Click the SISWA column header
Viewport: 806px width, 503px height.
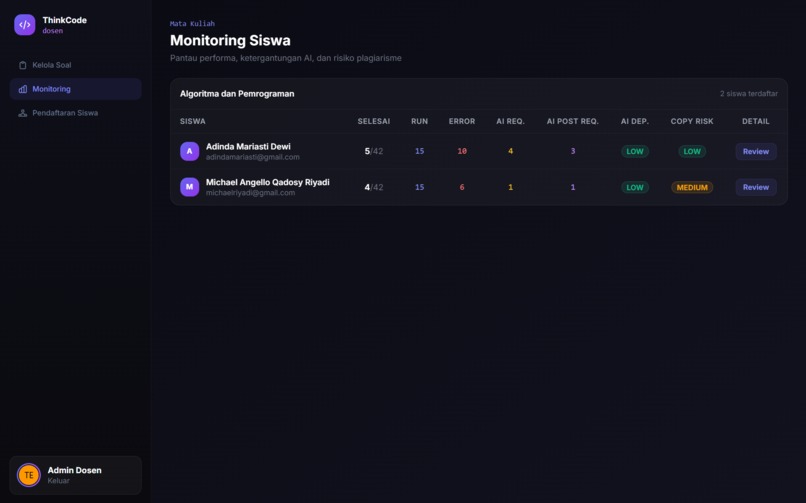pos(193,121)
